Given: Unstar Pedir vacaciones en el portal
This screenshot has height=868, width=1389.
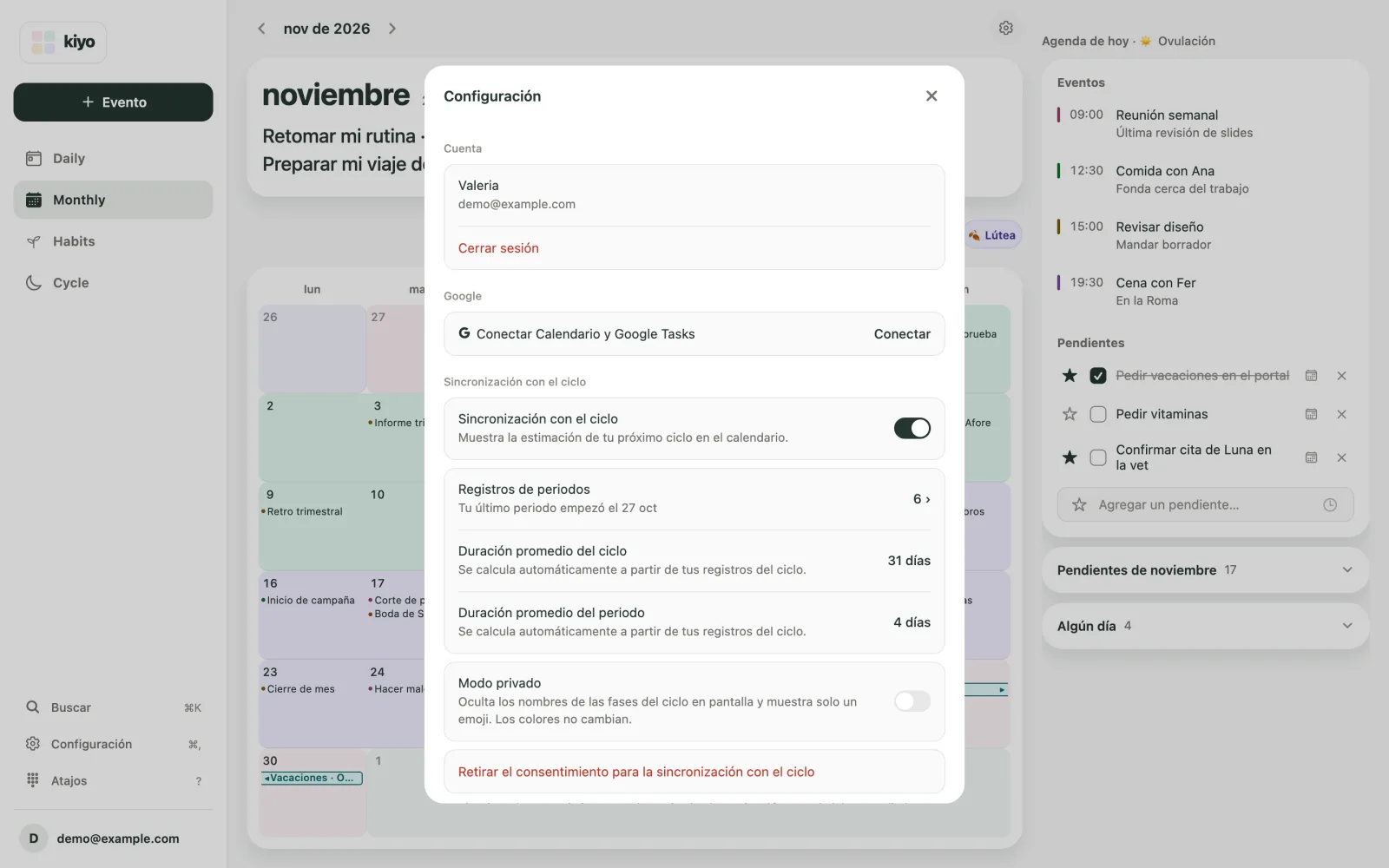Looking at the screenshot, I should point(1070,375).
